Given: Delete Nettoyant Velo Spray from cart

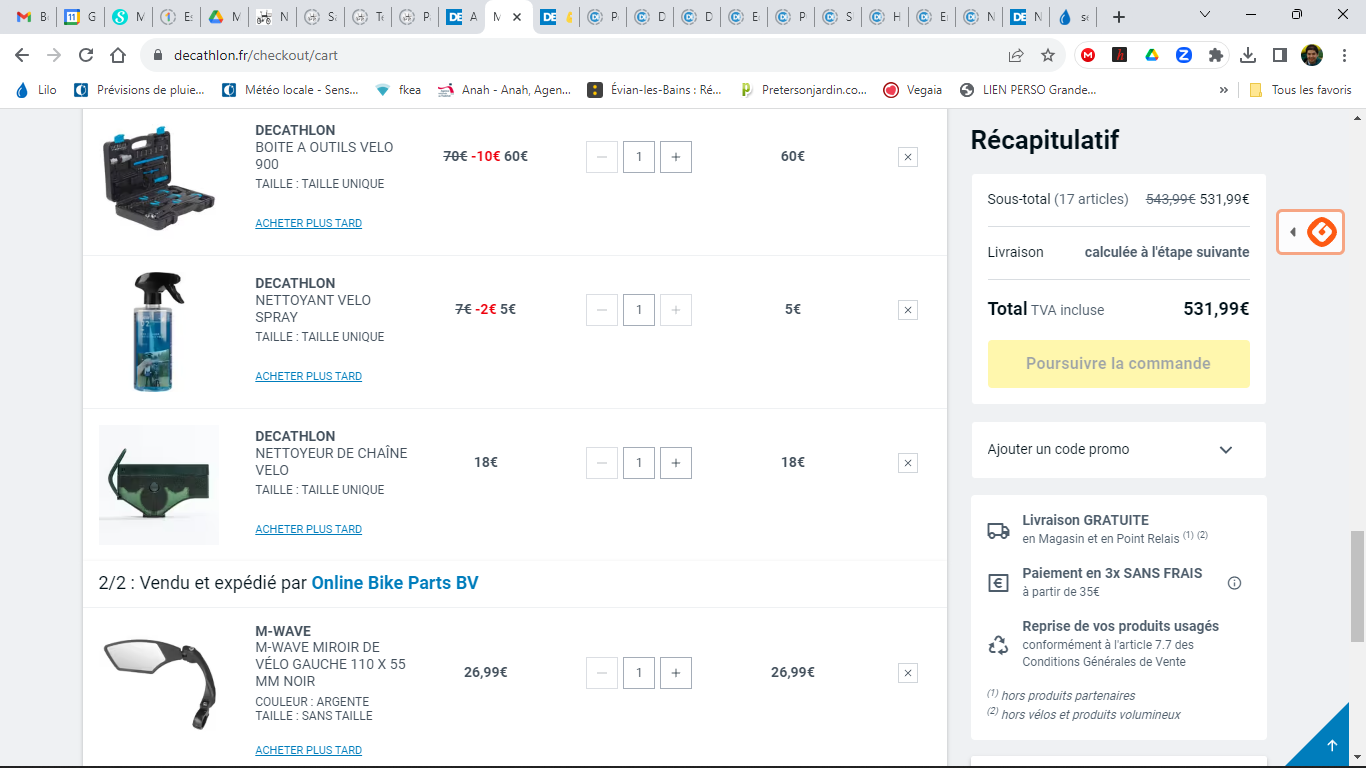Looking at the screenshot, I should click(907, 310).
